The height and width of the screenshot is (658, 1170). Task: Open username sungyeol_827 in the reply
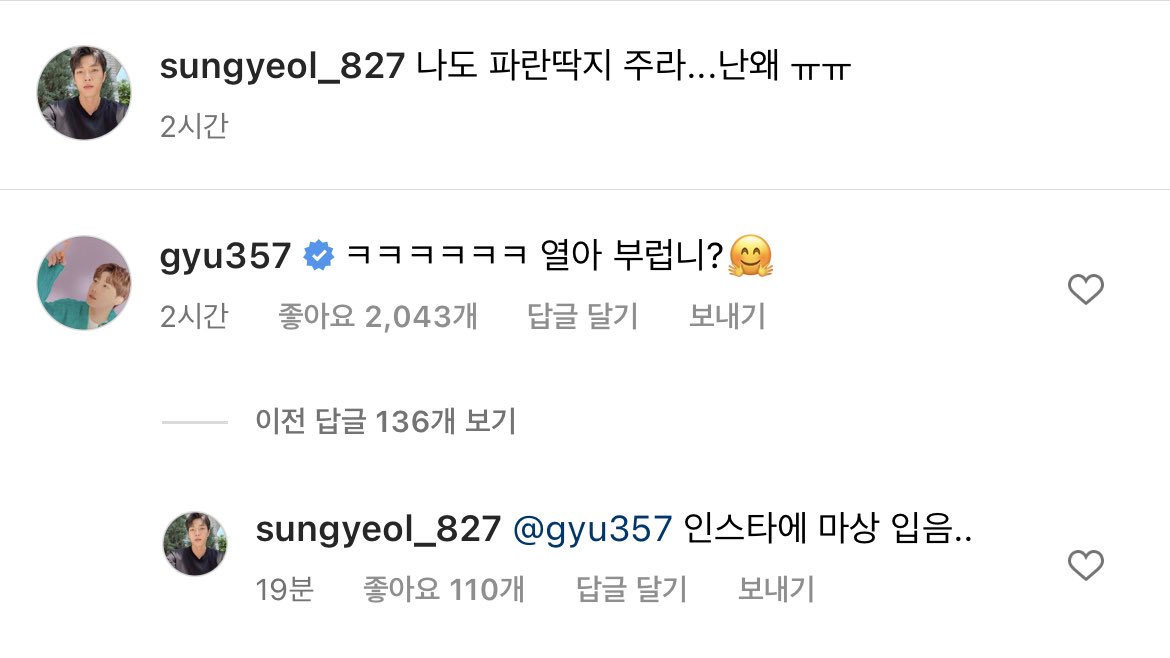pyautogui.click(x=378, y=530)
